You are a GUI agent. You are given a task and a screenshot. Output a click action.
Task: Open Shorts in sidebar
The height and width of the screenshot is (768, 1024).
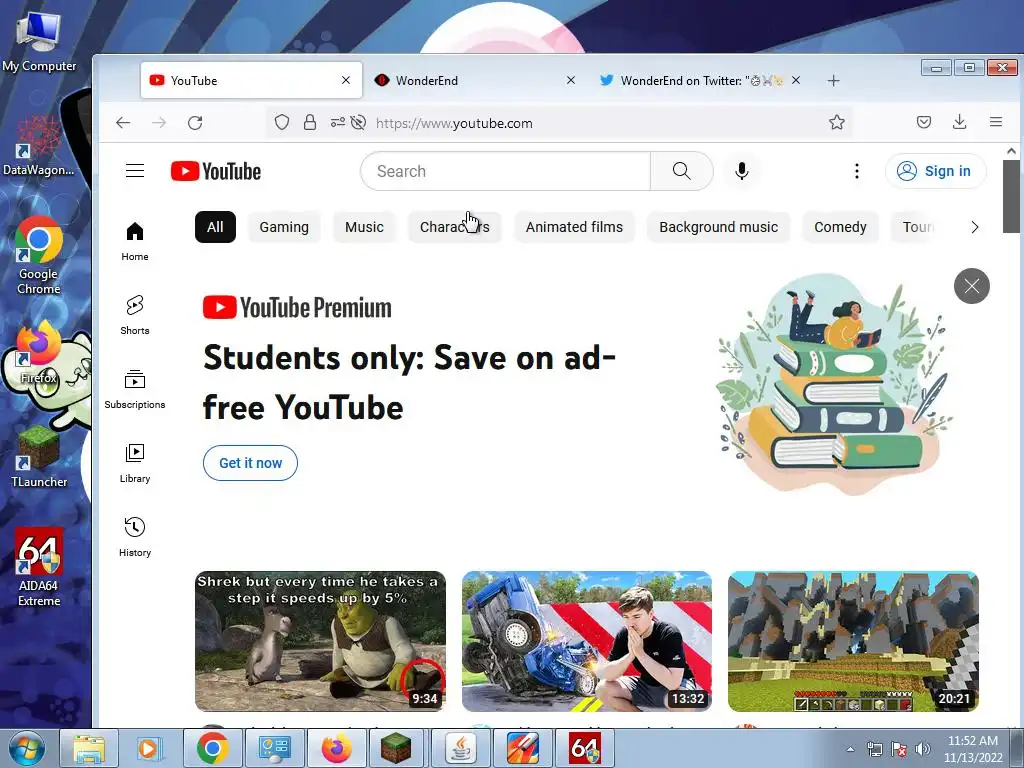pyautogui.click(x=135, y=315)
